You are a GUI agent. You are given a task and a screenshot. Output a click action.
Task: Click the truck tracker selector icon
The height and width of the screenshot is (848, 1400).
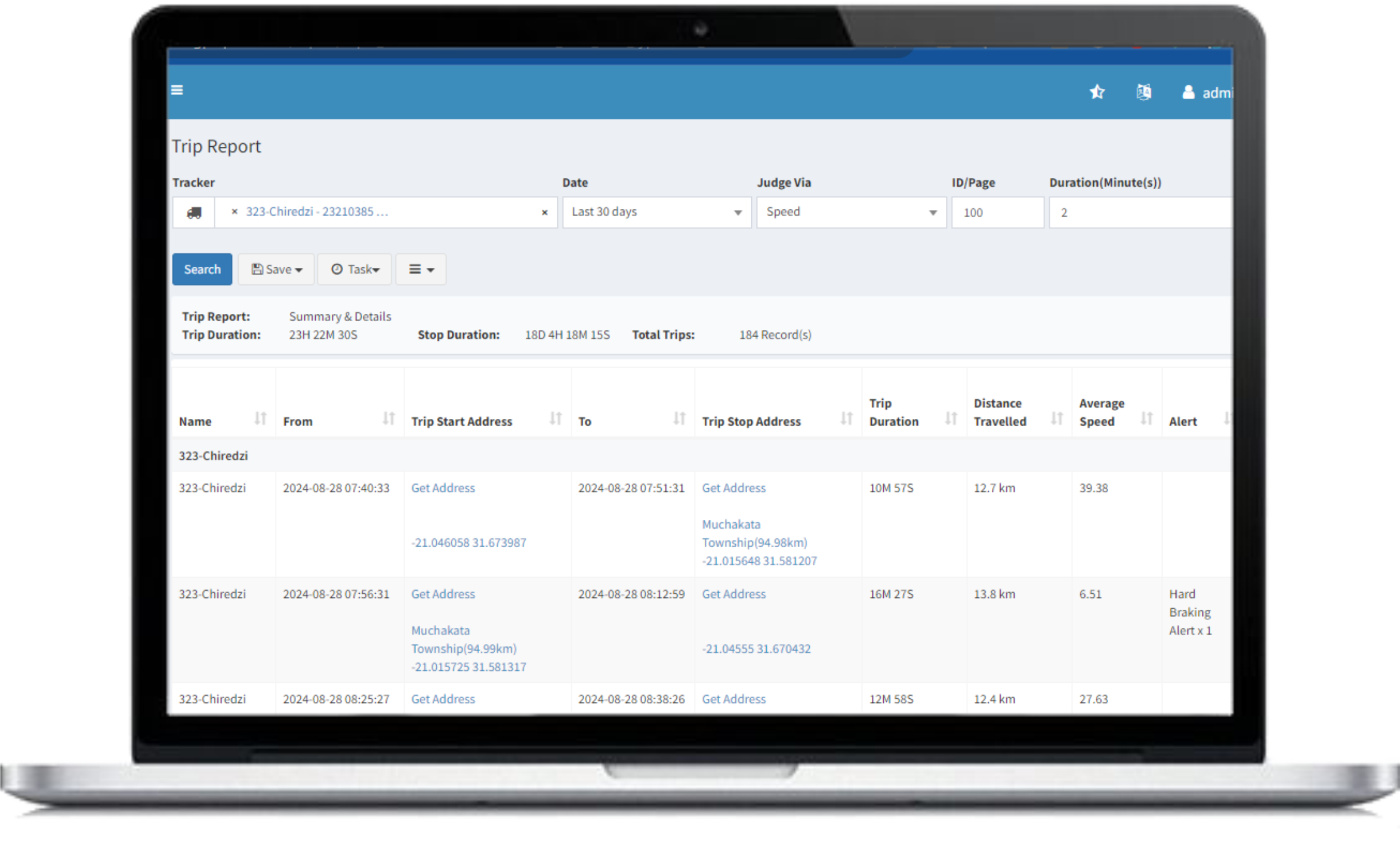pos(194,212)
